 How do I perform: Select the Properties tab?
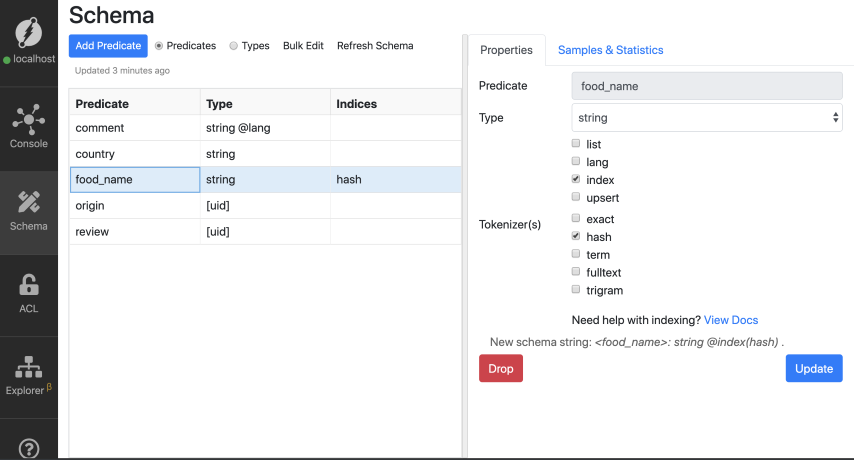coord(506,50)
